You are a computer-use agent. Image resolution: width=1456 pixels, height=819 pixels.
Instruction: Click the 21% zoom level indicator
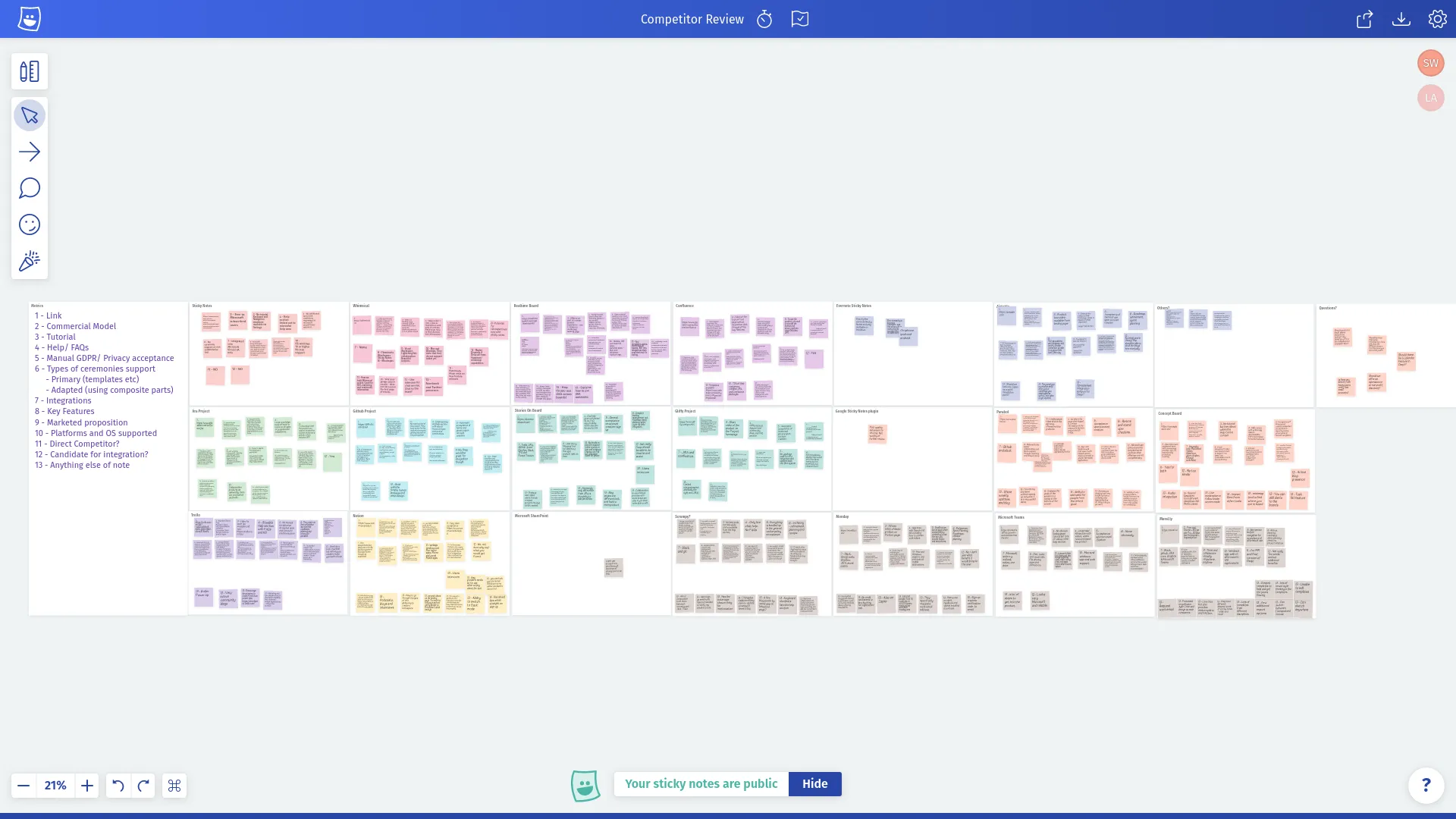(x=55, y=786)
